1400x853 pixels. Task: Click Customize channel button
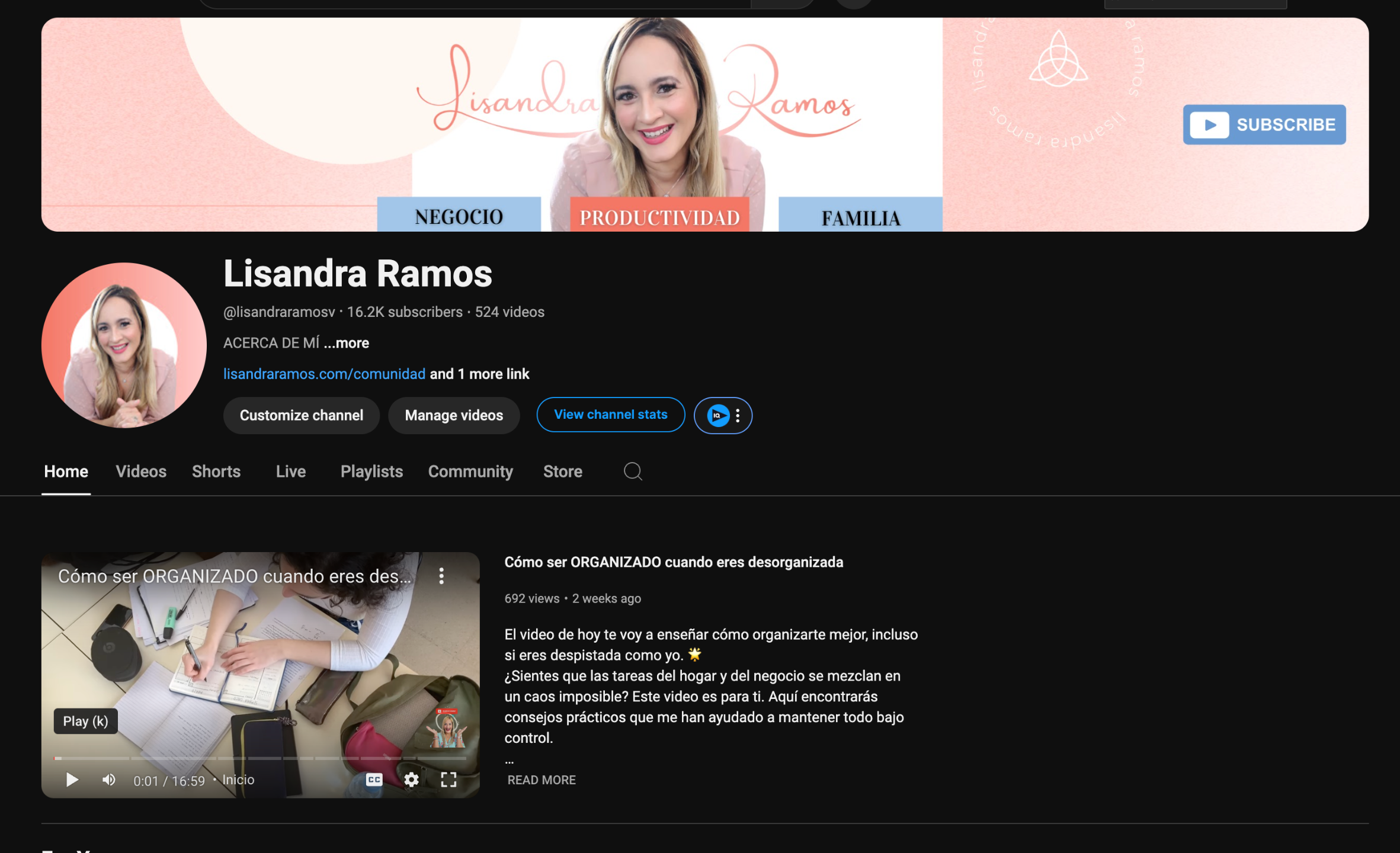301,415
